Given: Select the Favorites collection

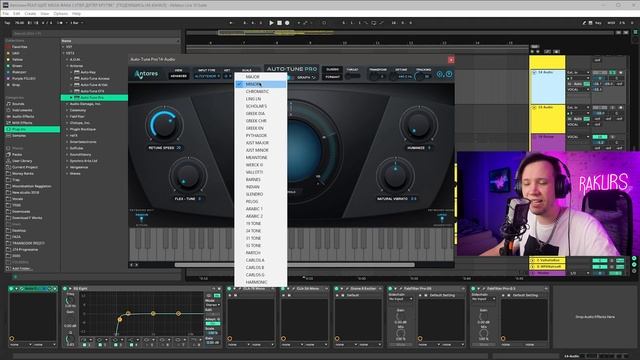Looking at the screenshot, I should tap(32, 47).
